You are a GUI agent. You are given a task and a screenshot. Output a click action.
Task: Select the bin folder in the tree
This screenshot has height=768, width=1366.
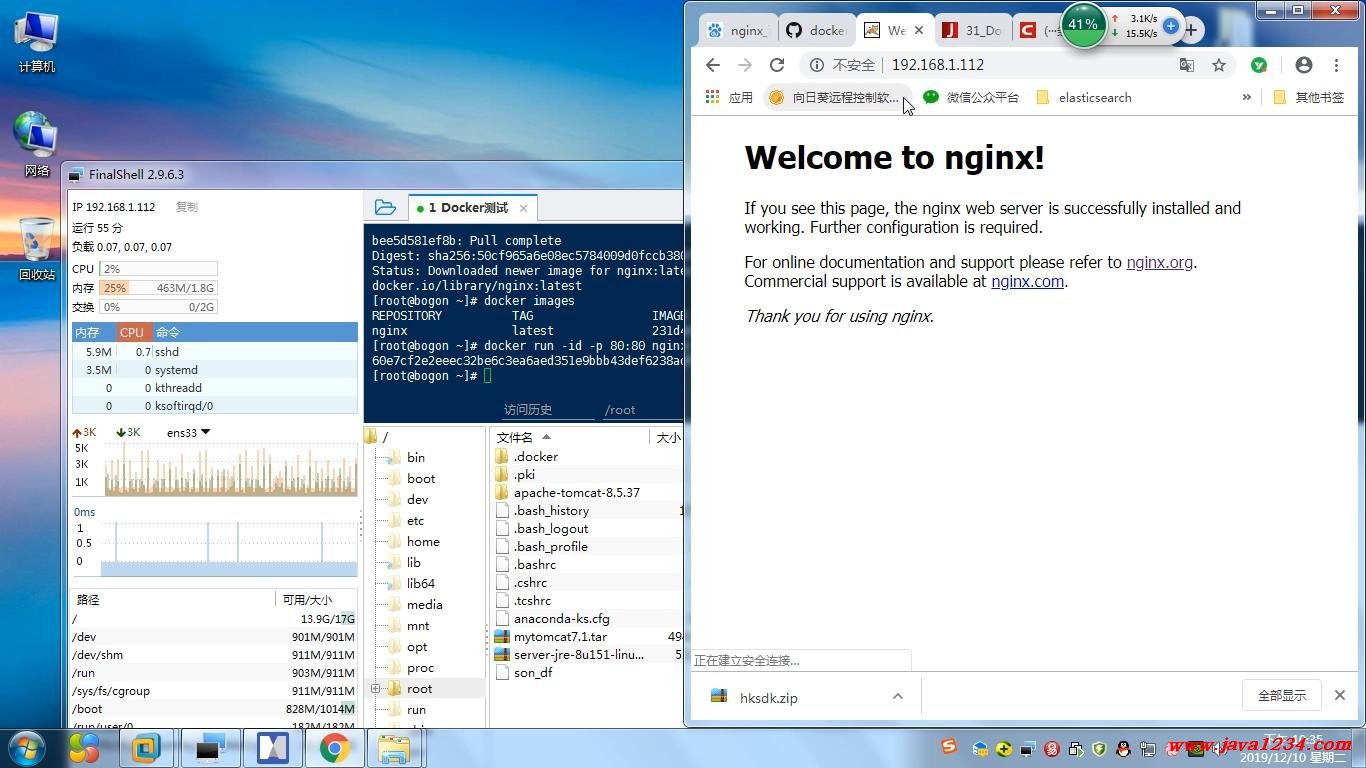pyautogui.click(x=416, y=457)
